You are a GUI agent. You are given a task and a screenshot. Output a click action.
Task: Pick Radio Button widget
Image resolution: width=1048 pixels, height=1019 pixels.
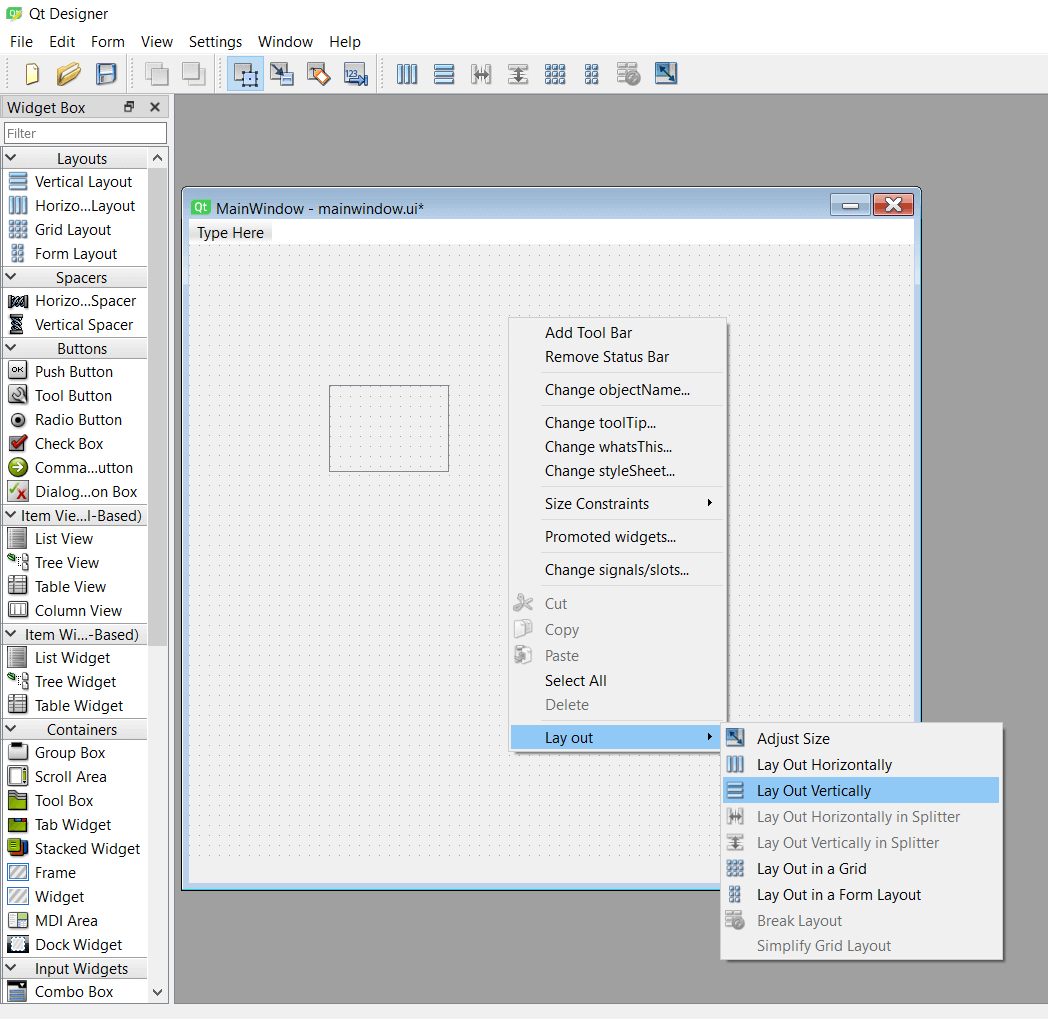[75, 420]
